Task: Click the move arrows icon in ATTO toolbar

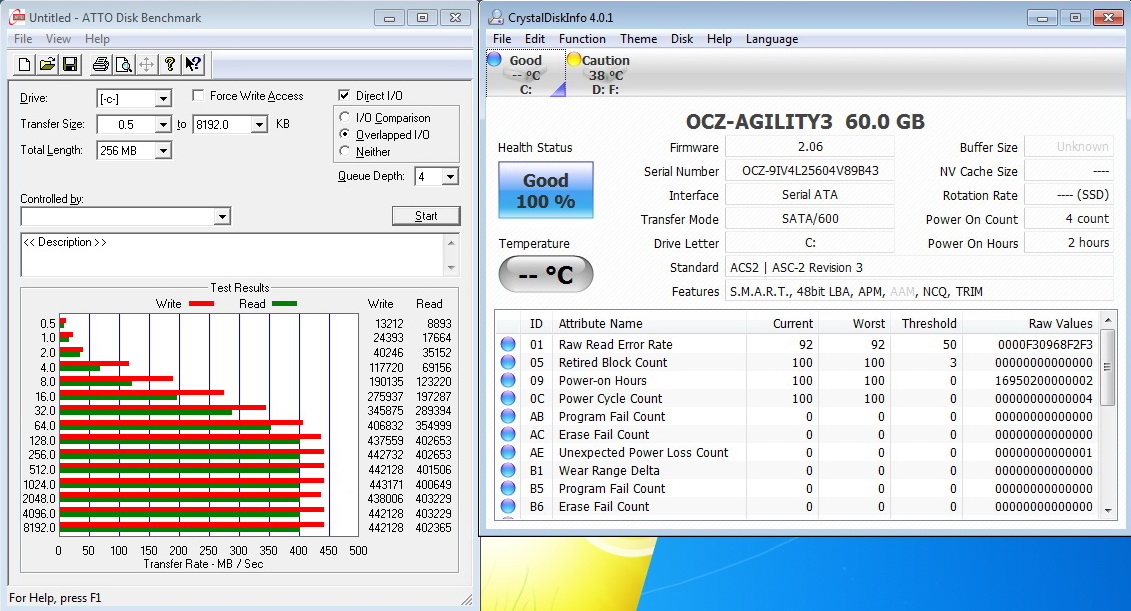Action: [x=146, y=65]
